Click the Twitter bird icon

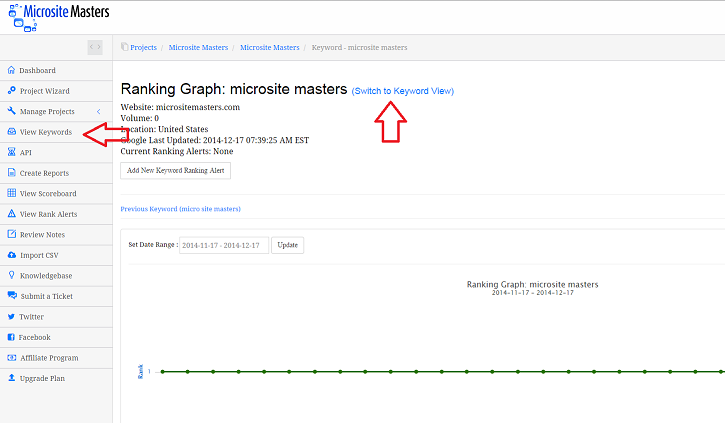(x=11, y=317)
